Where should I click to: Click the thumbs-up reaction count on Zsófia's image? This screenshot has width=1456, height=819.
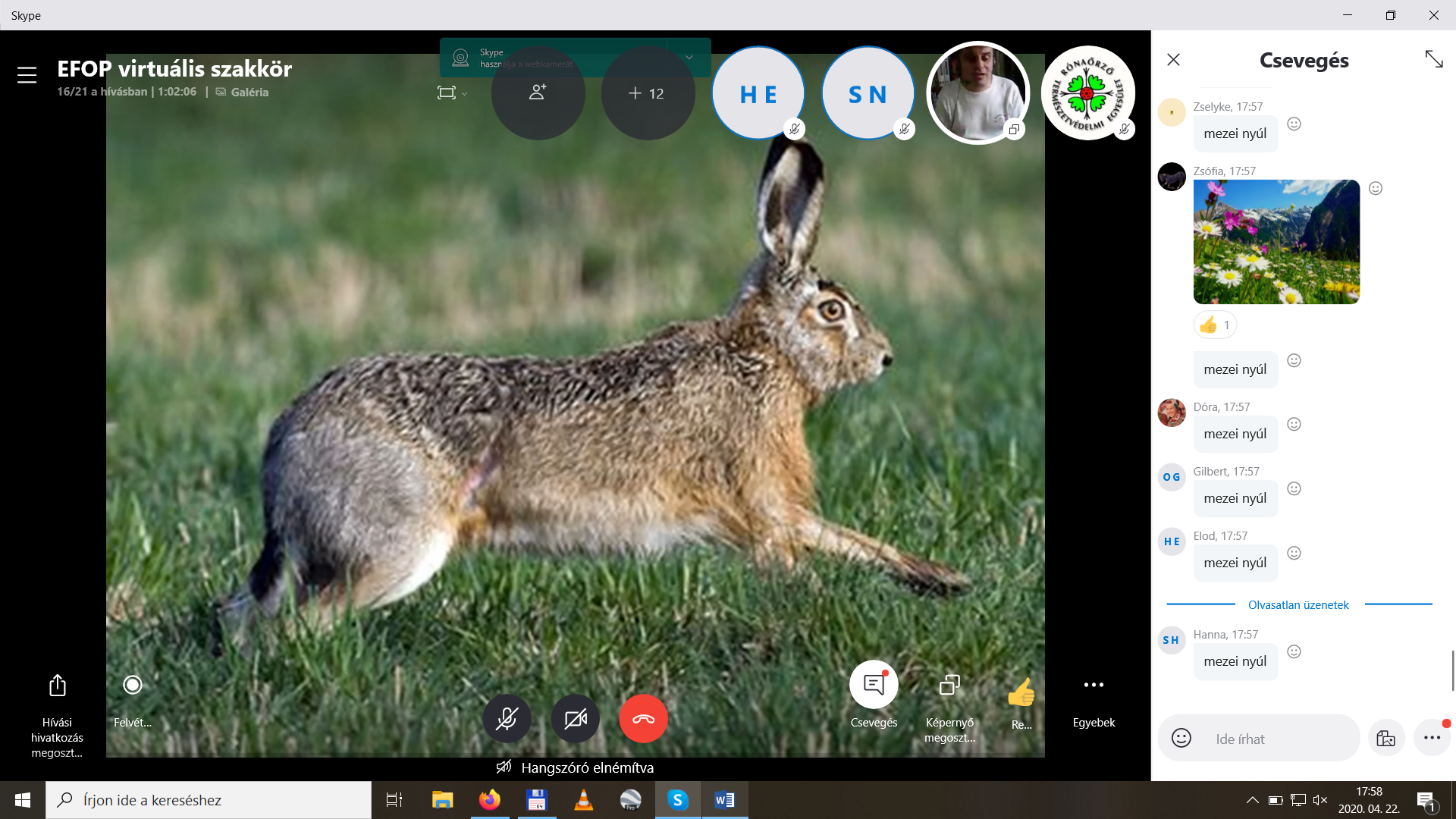pyautogui.click(x=1215, y=325)
